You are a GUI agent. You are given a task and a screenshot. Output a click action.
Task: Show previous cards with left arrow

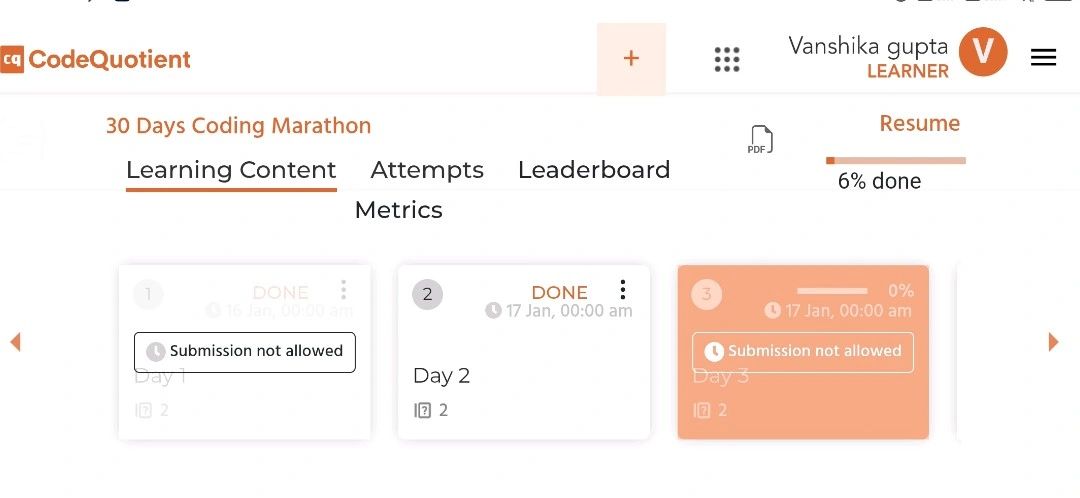tap(15, 342)
